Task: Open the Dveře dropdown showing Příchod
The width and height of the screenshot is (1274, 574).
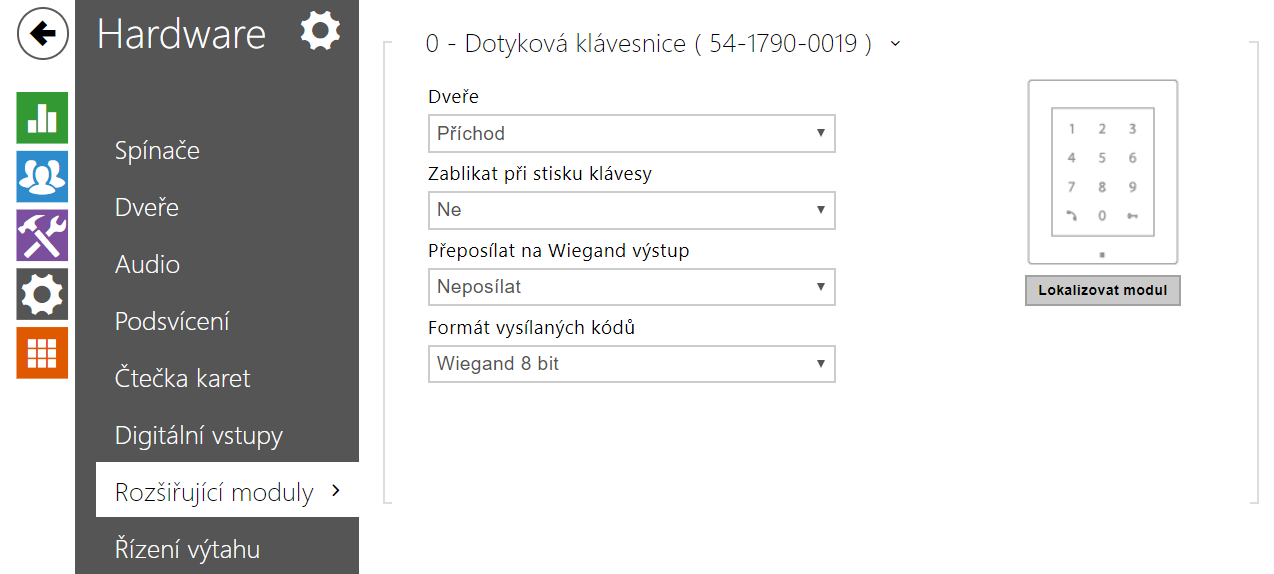Action: click(631, 133)
